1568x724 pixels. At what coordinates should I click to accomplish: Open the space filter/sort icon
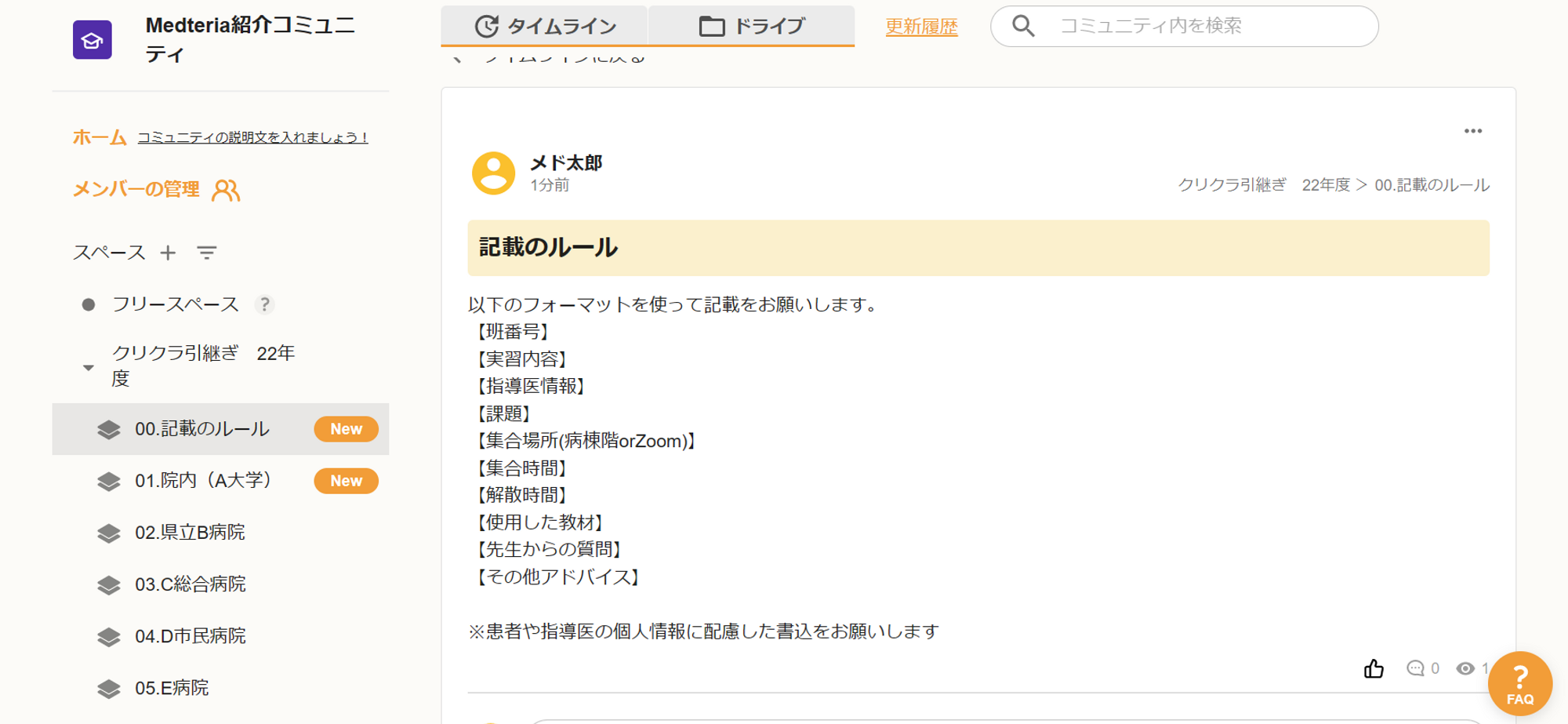207,253
